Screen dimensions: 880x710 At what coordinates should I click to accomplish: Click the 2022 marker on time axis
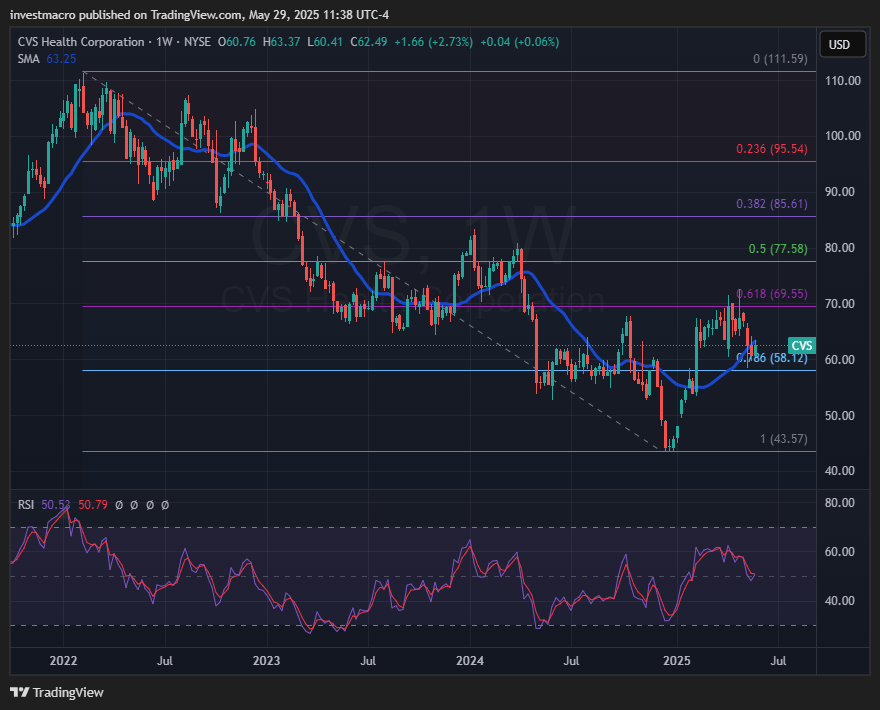63,660
